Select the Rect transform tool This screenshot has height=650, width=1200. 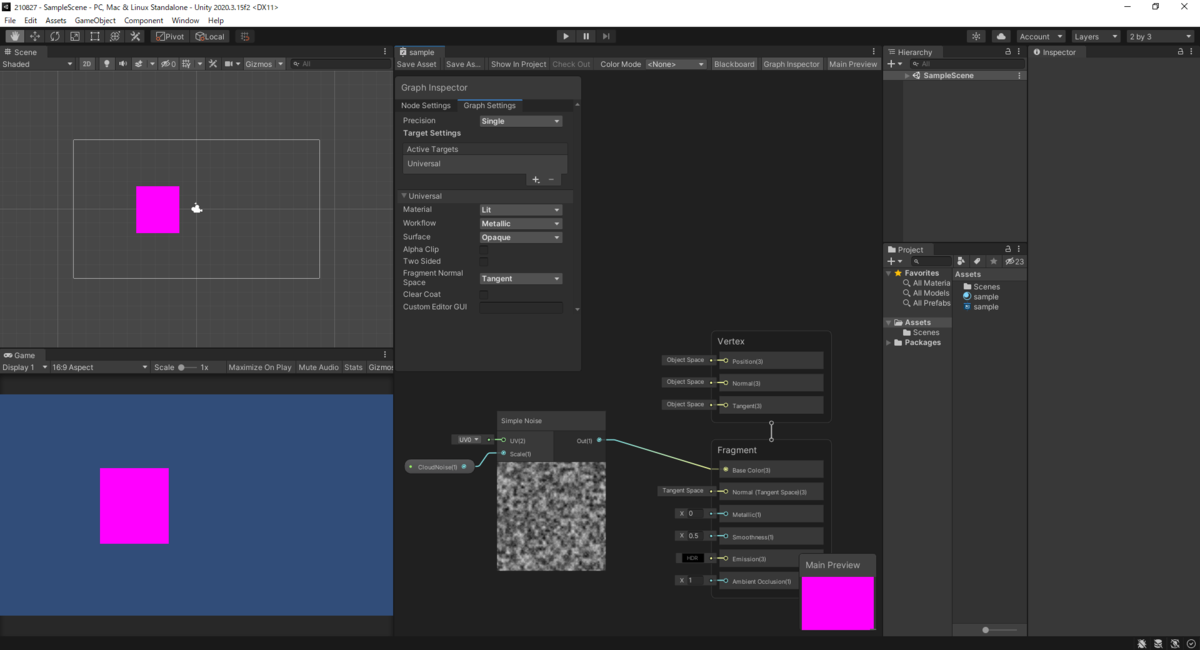95,36
